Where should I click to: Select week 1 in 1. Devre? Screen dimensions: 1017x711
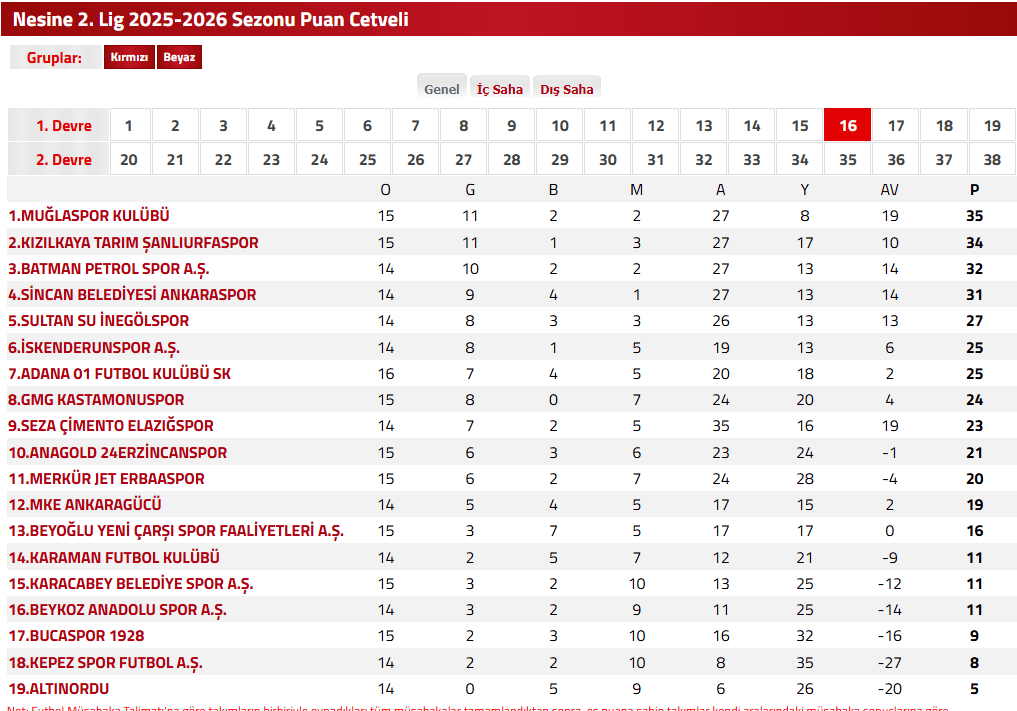128,126
